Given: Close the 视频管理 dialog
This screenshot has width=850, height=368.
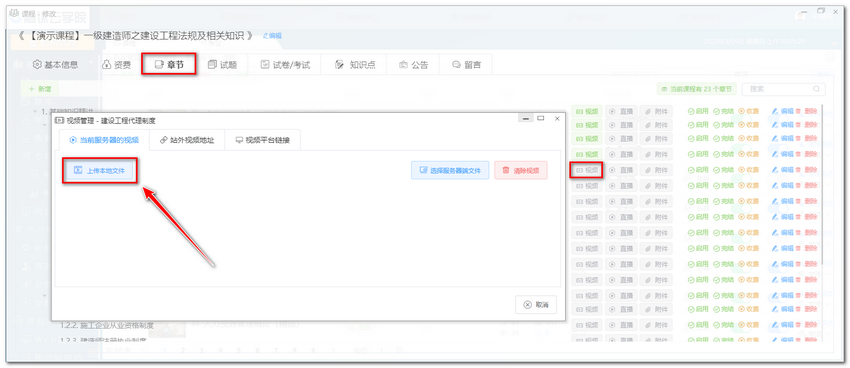Looking at the screenshot, I should [557, 118].
